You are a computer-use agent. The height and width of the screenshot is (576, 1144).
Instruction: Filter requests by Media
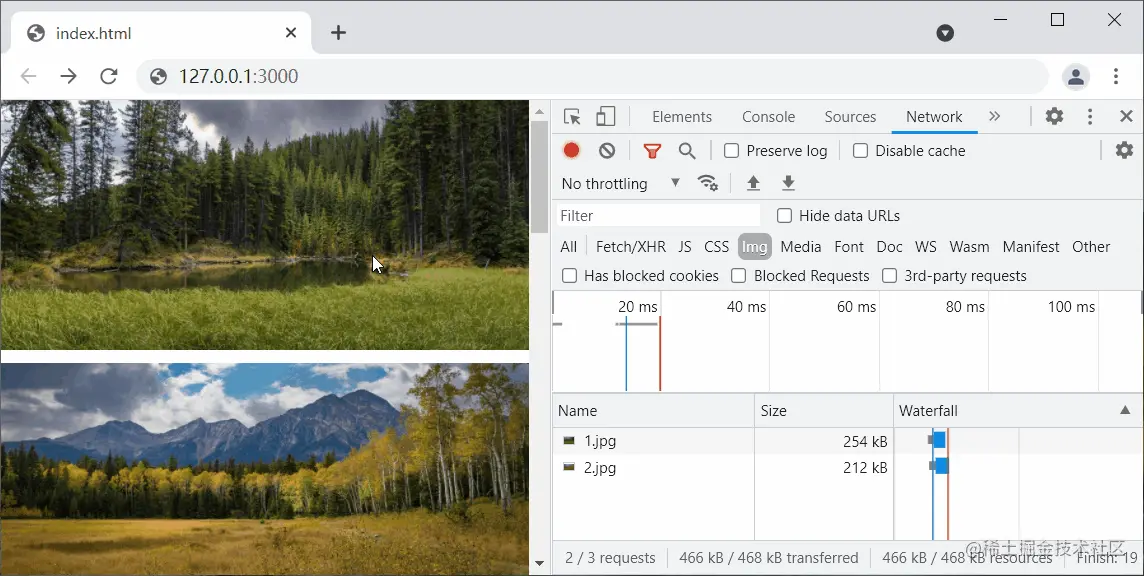pyautogui.click(x=800, y=247)
